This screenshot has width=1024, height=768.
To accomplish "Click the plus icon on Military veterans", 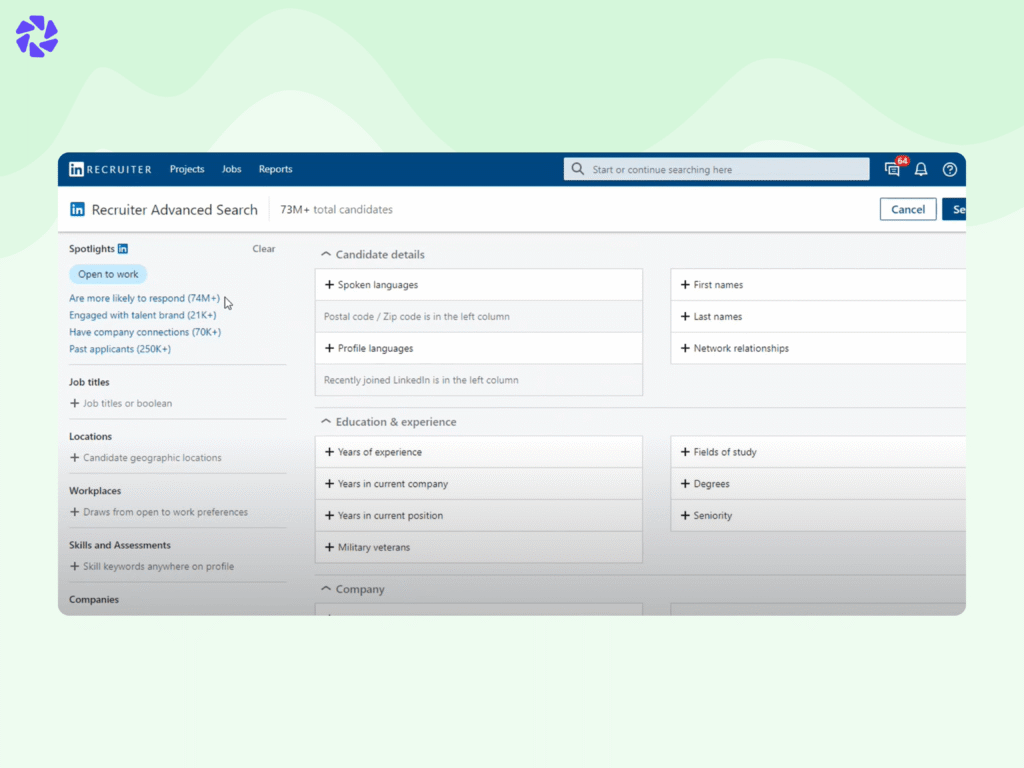I will [x=330, y=547].
